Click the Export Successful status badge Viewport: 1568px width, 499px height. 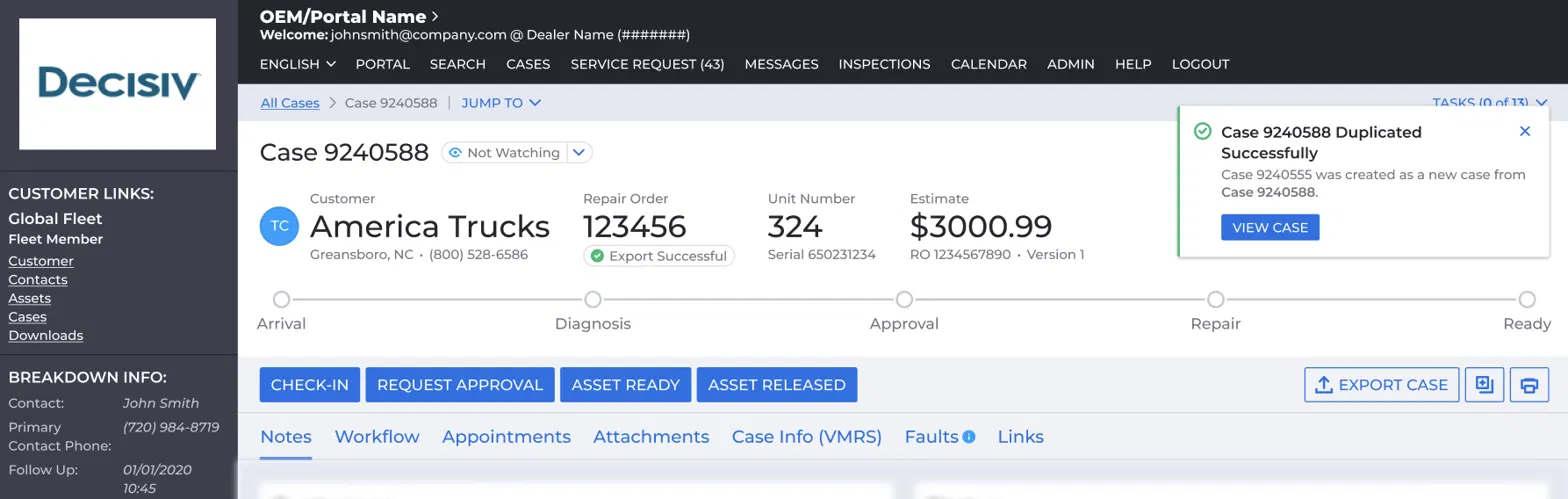659,256
